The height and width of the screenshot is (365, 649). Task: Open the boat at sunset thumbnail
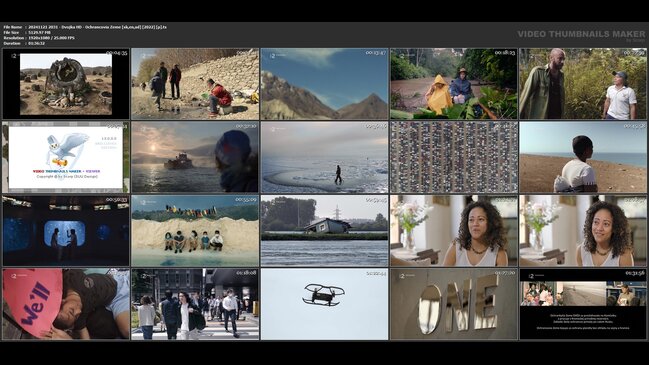coord(195,157)
